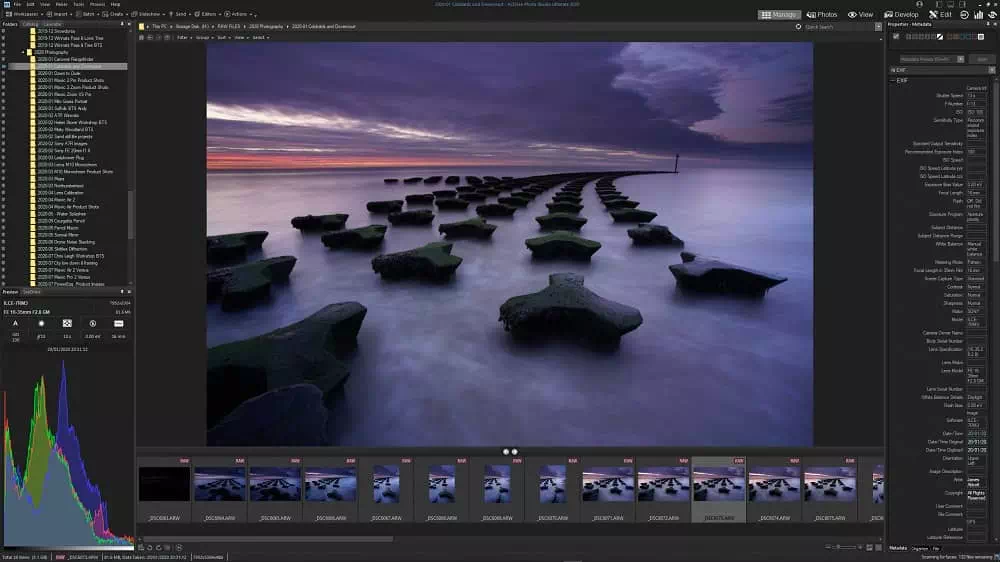Expand the Metadata Presets dropdown

(960, 59)
